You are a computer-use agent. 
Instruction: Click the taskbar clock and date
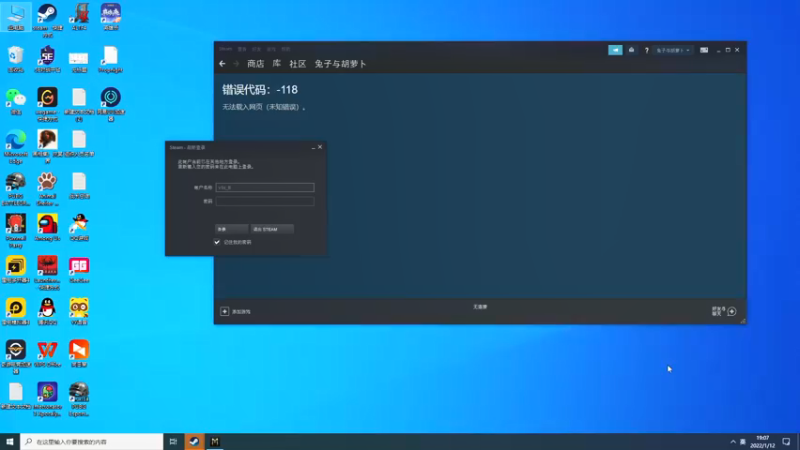coord(763,442)
